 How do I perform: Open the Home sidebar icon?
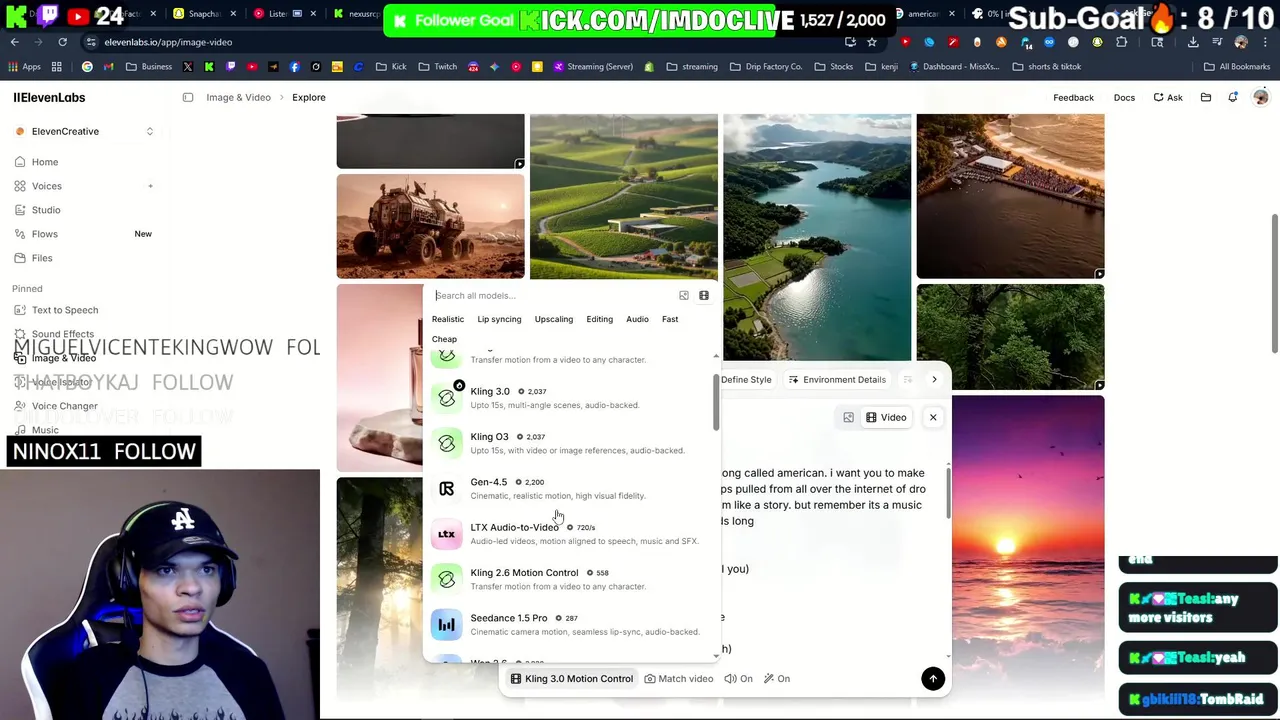click(x=20, y=162)
